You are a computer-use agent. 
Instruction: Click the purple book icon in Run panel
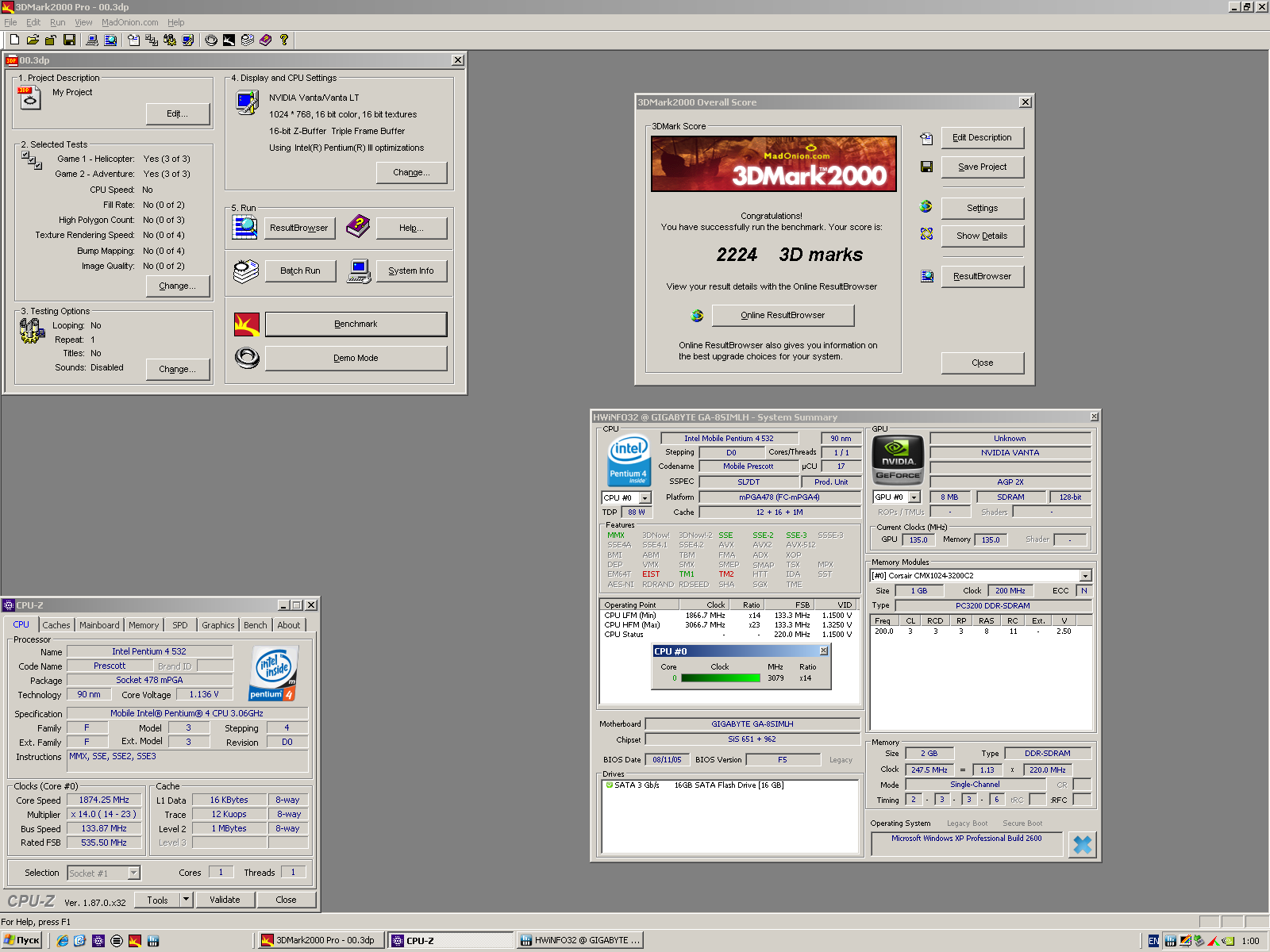click(358, 226)
